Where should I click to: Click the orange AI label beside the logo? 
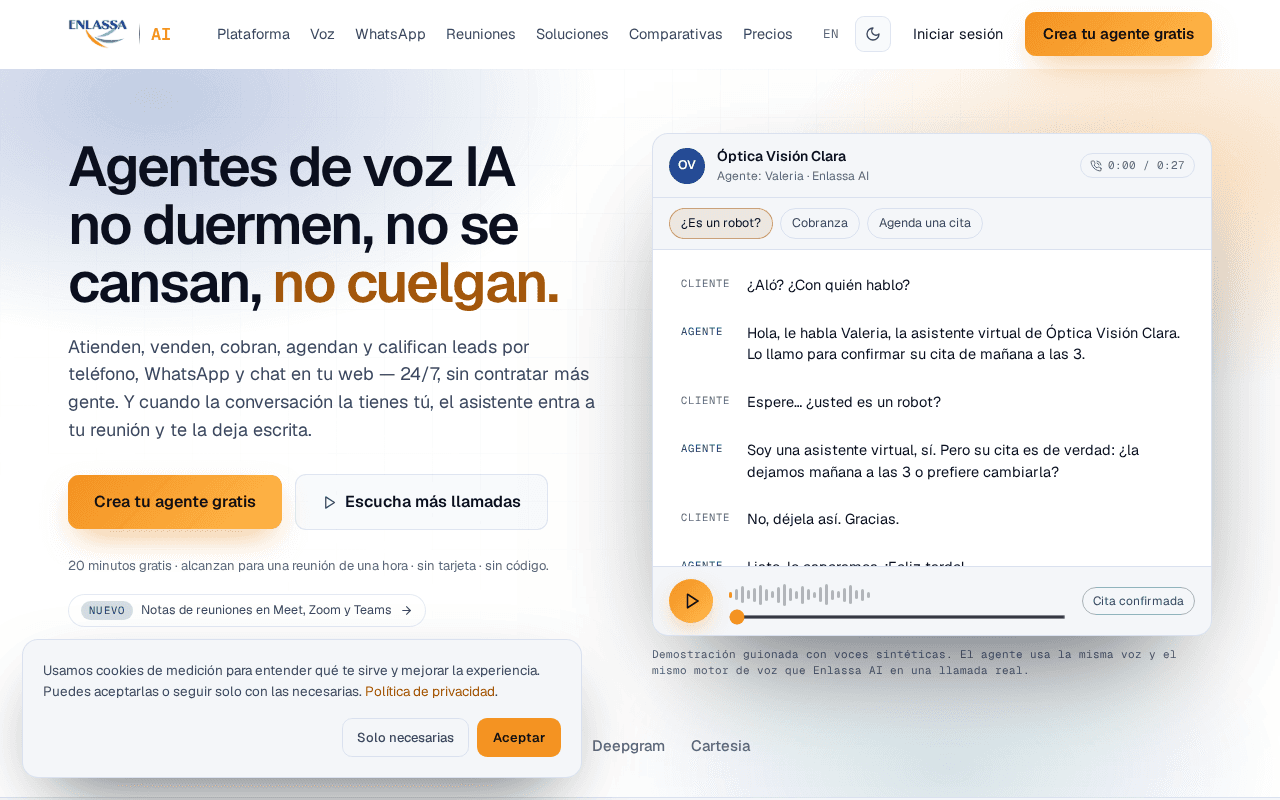pos(161,34)
